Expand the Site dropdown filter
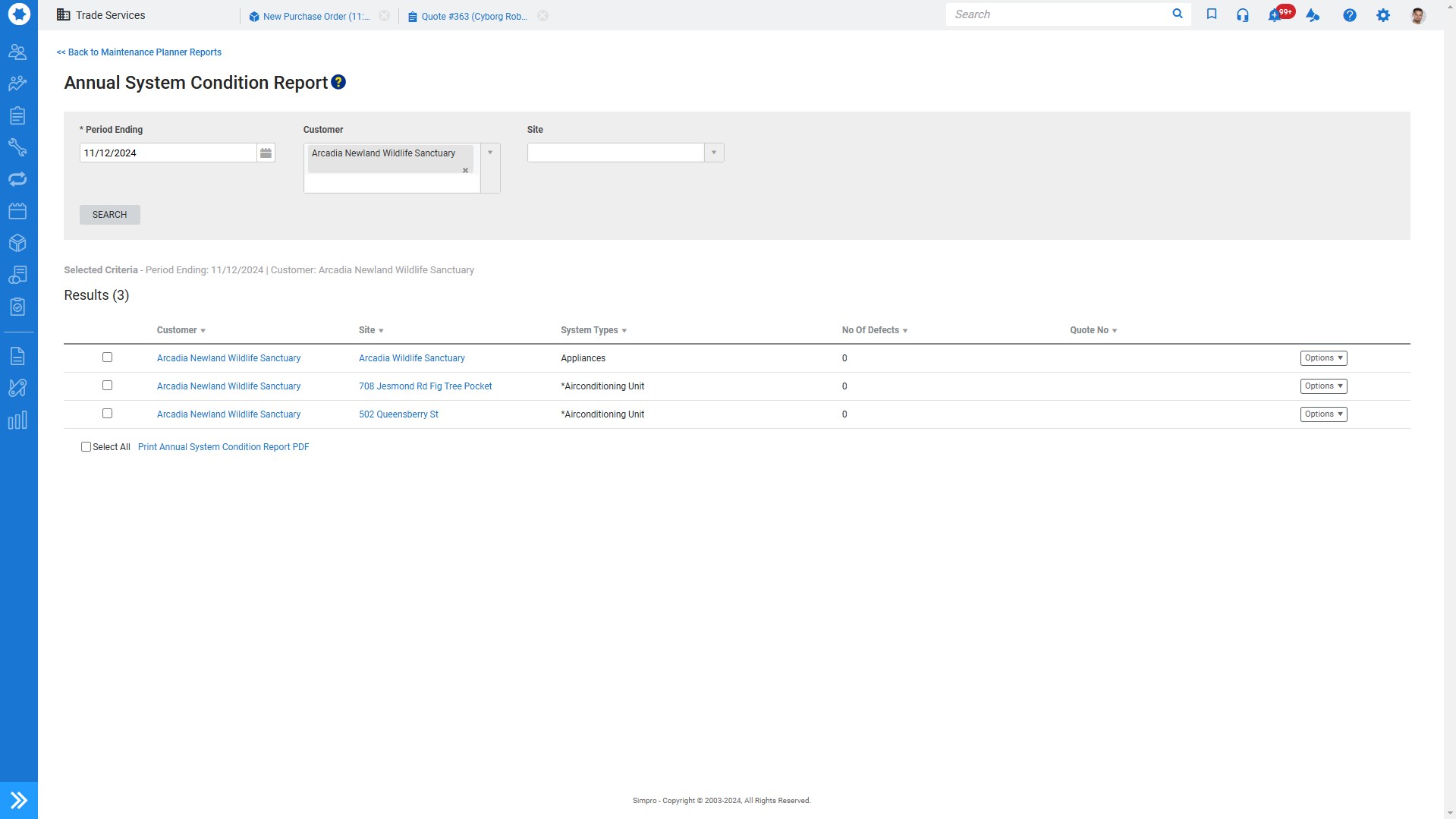The width and height of the screenshot is (1456, 819). coord(714,153)
